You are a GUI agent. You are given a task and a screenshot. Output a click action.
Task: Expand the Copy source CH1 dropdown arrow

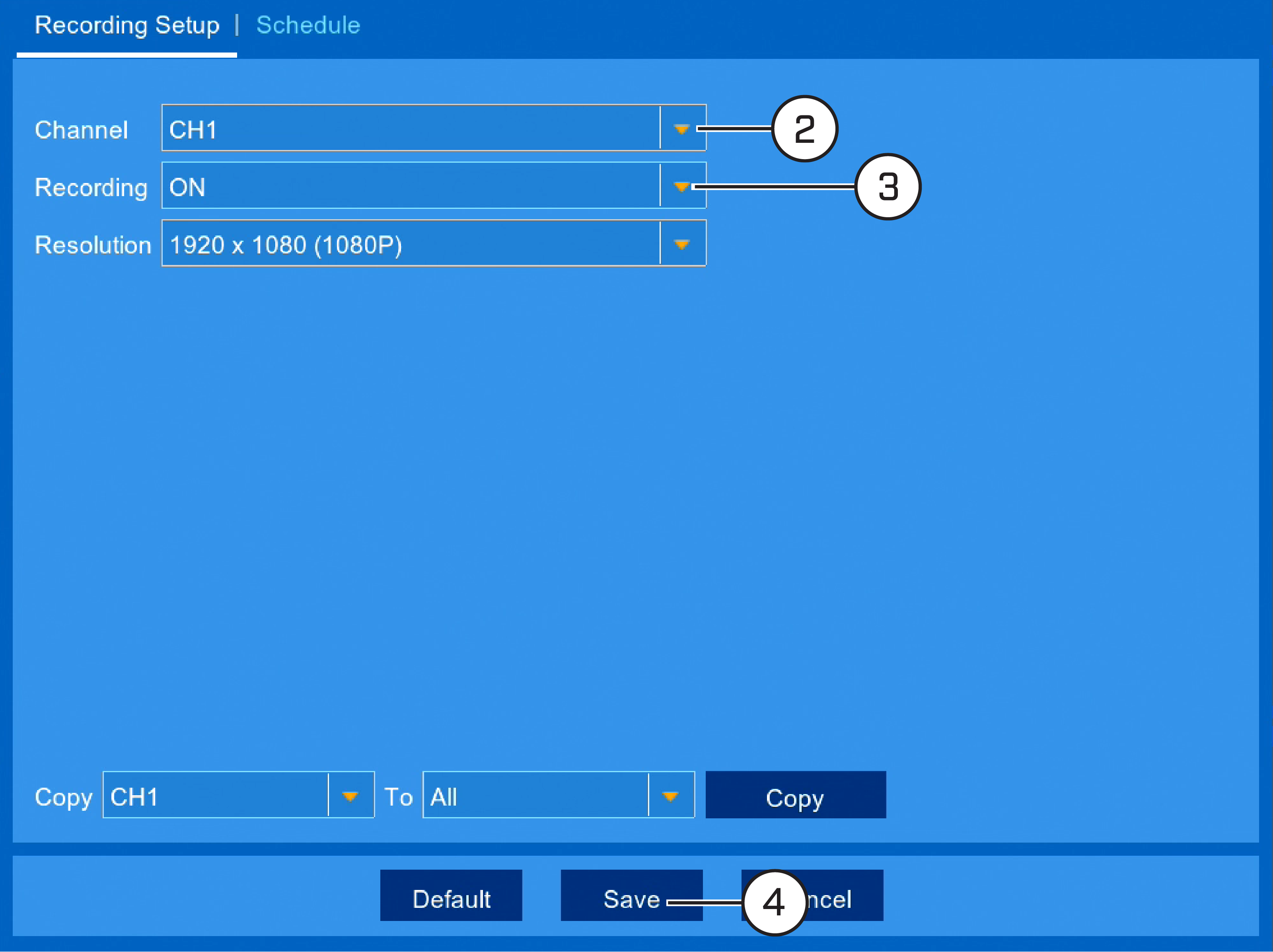tap(350, 795)
